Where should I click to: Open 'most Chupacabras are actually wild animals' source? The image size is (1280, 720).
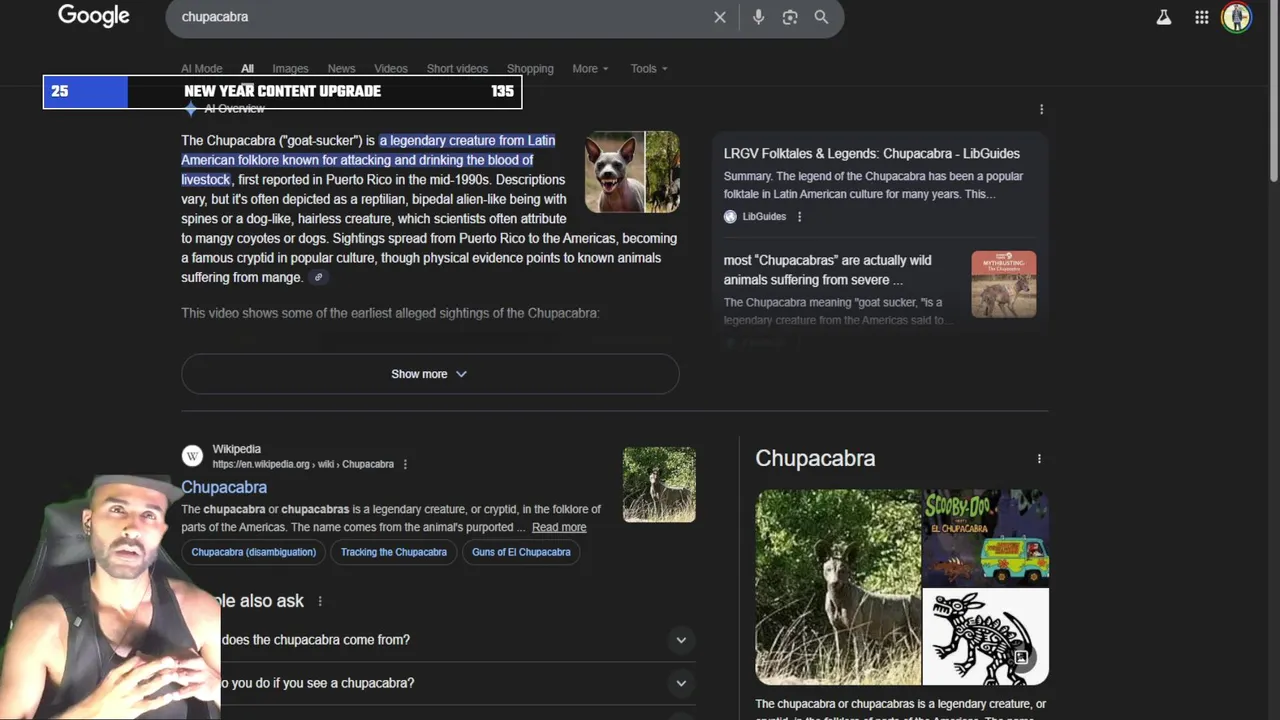pyautogui.click(x=828, y=270)
